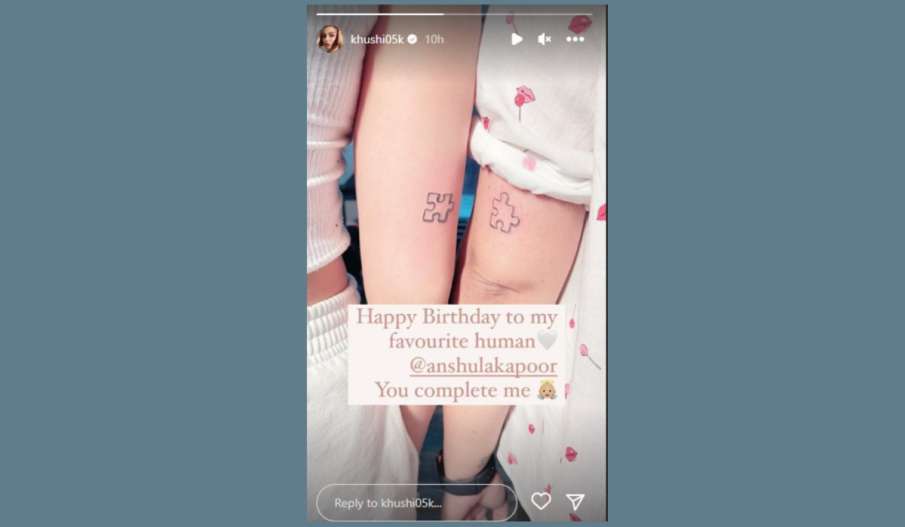Open khushi05k profile picture

click(331, 39)
